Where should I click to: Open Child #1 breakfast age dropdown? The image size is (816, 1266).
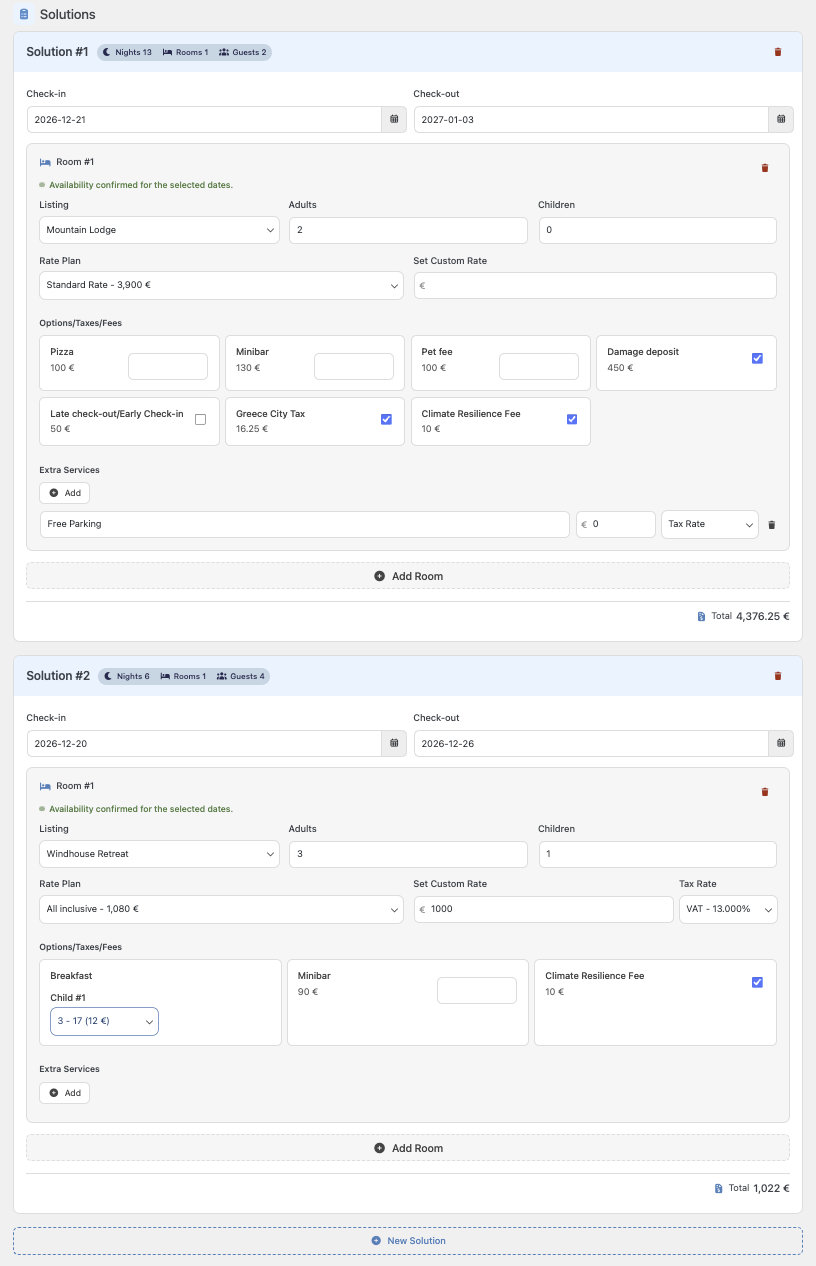(x=104, y=1021)
